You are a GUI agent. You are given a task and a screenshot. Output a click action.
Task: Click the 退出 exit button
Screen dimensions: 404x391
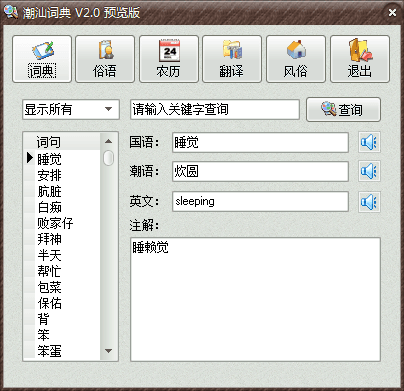pos(360,59)
